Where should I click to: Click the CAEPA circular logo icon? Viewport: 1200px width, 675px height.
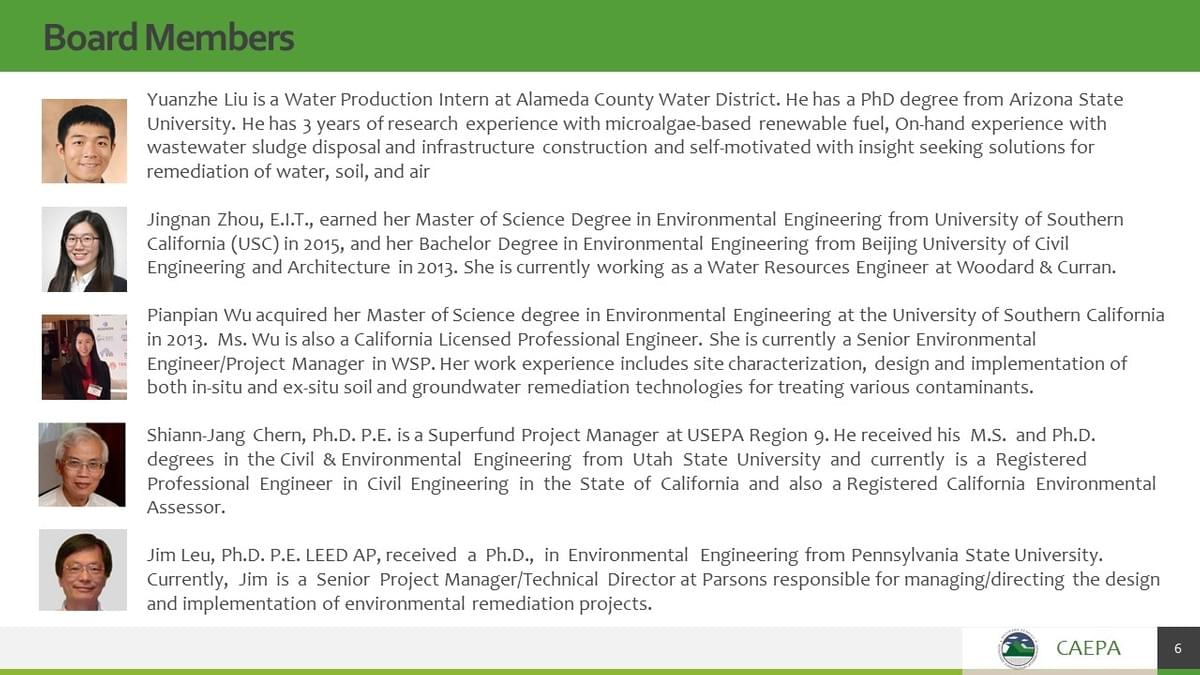1018,649
